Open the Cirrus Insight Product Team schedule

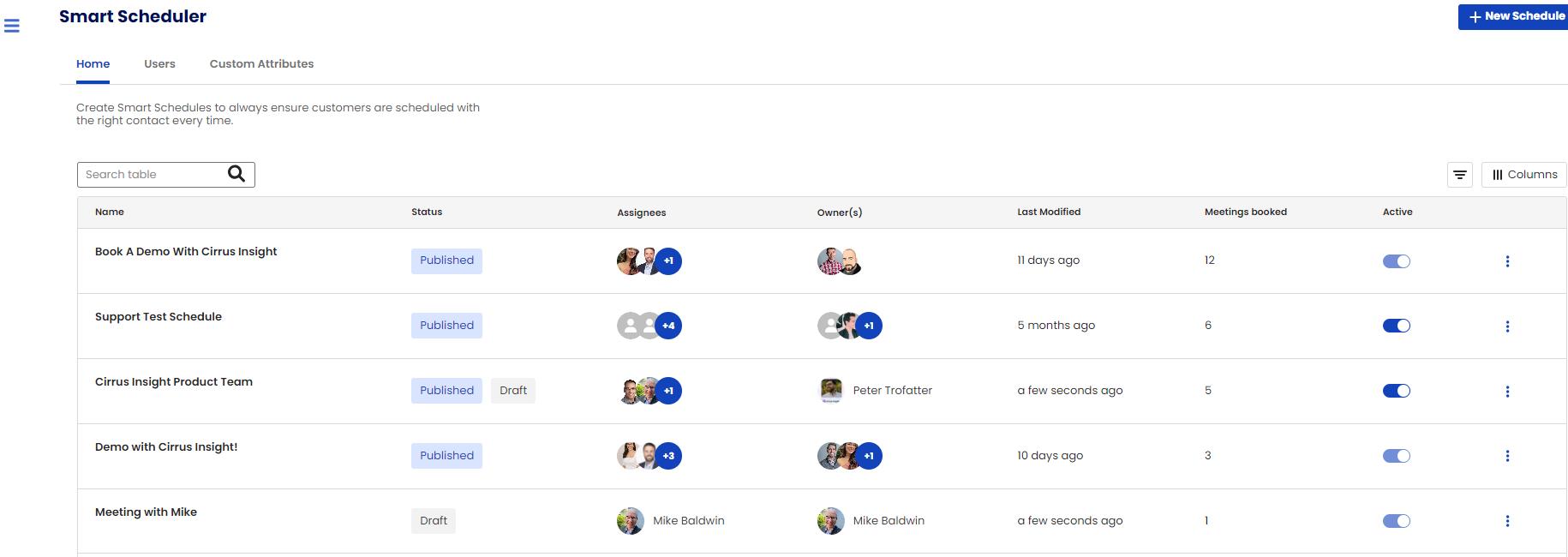coord(174,382)
